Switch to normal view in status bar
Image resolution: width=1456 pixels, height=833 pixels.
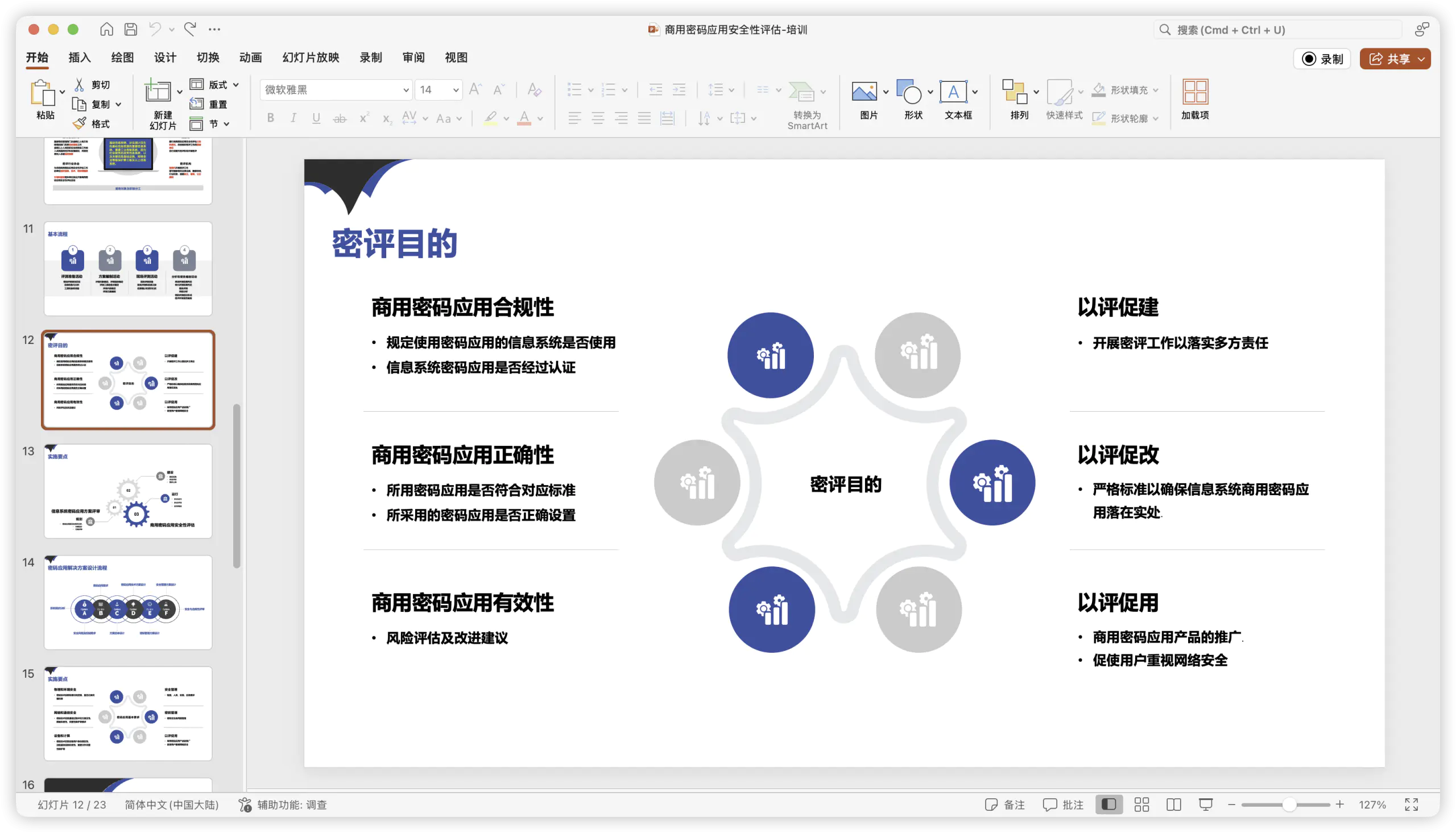[1109, 805]
